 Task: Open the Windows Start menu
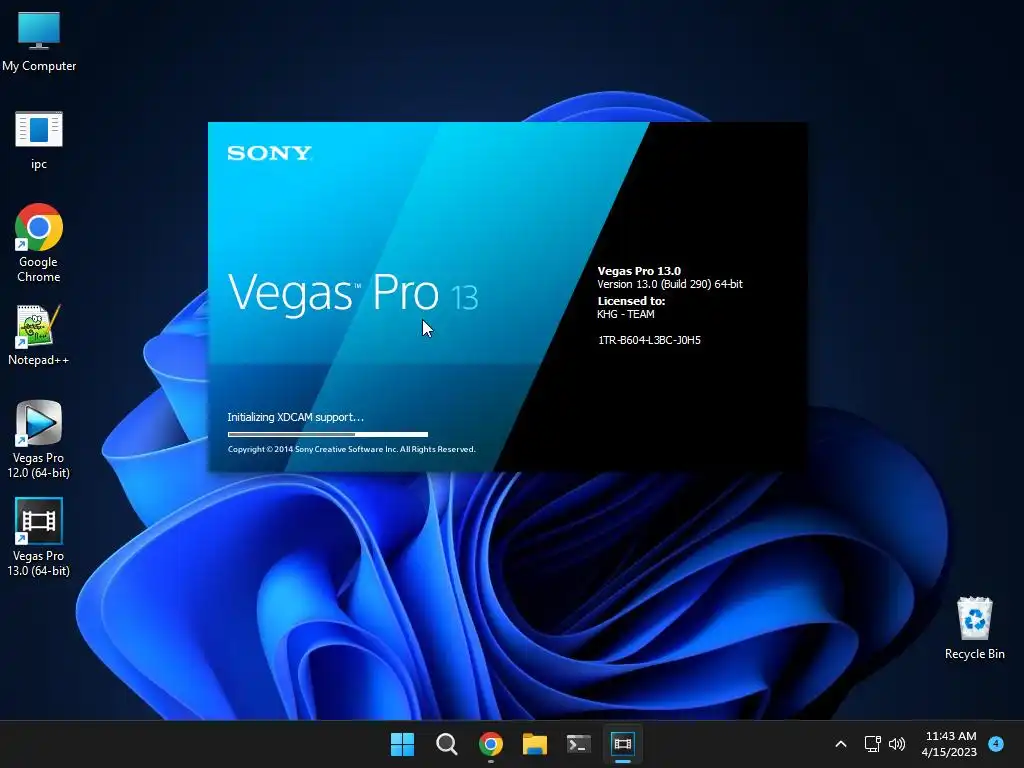[402, 744]
